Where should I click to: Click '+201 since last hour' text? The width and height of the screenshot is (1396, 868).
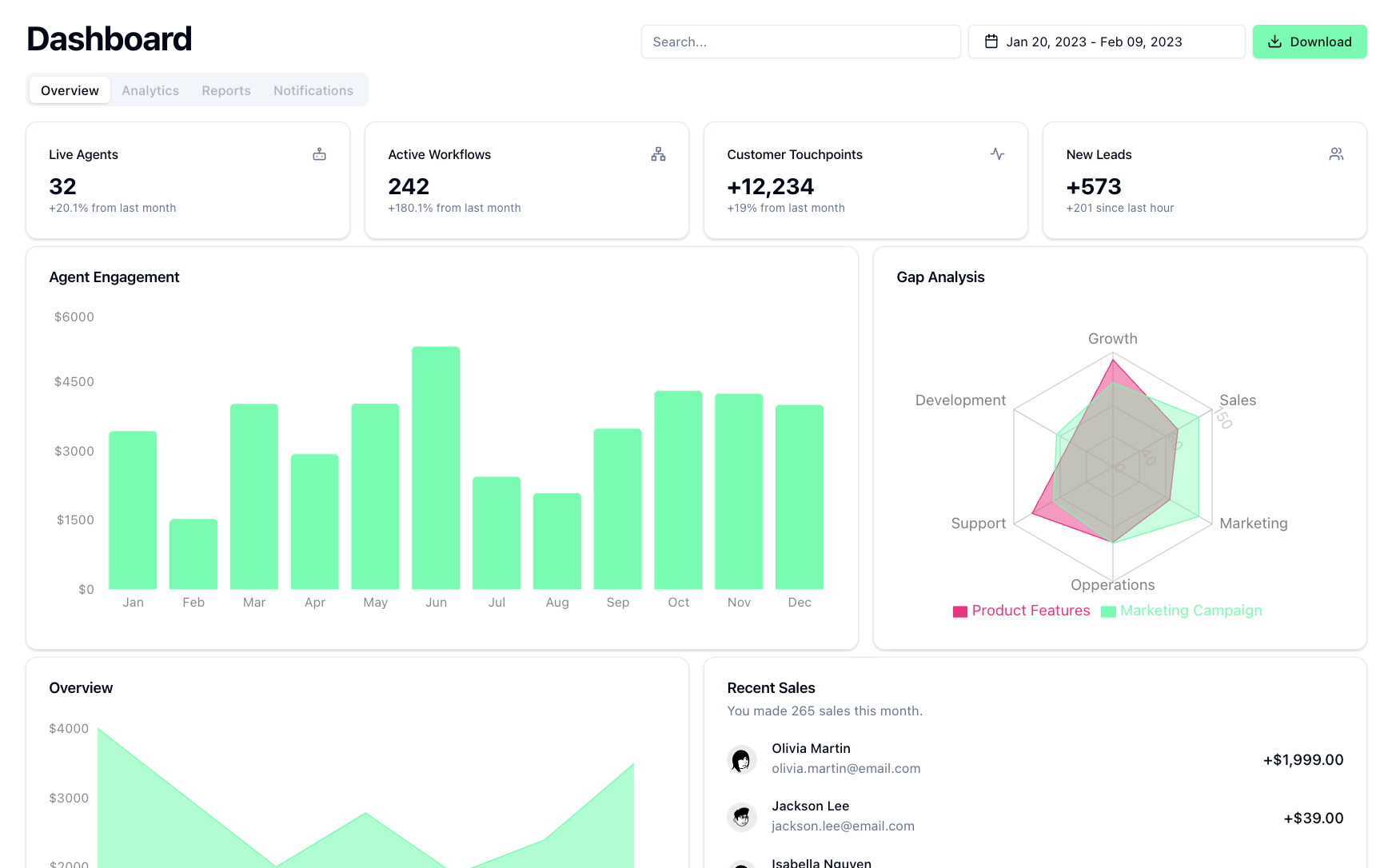click(1120, 208)
